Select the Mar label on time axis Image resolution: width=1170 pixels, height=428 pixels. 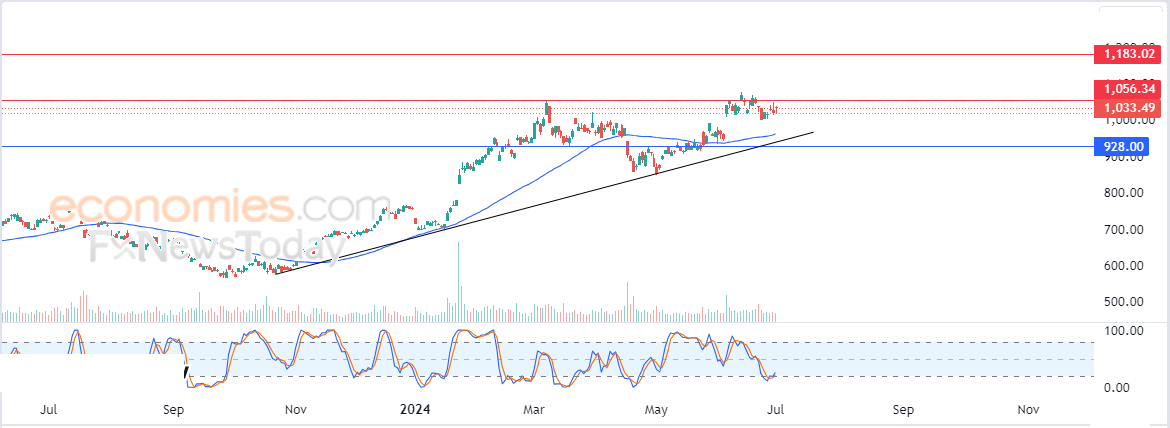[533, 409]
